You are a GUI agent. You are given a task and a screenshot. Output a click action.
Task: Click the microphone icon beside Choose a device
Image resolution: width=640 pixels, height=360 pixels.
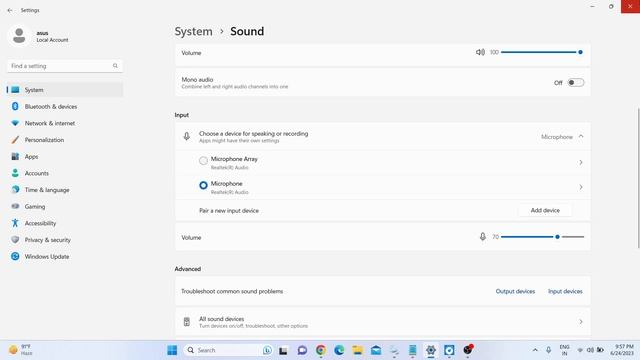pos(187,136)
